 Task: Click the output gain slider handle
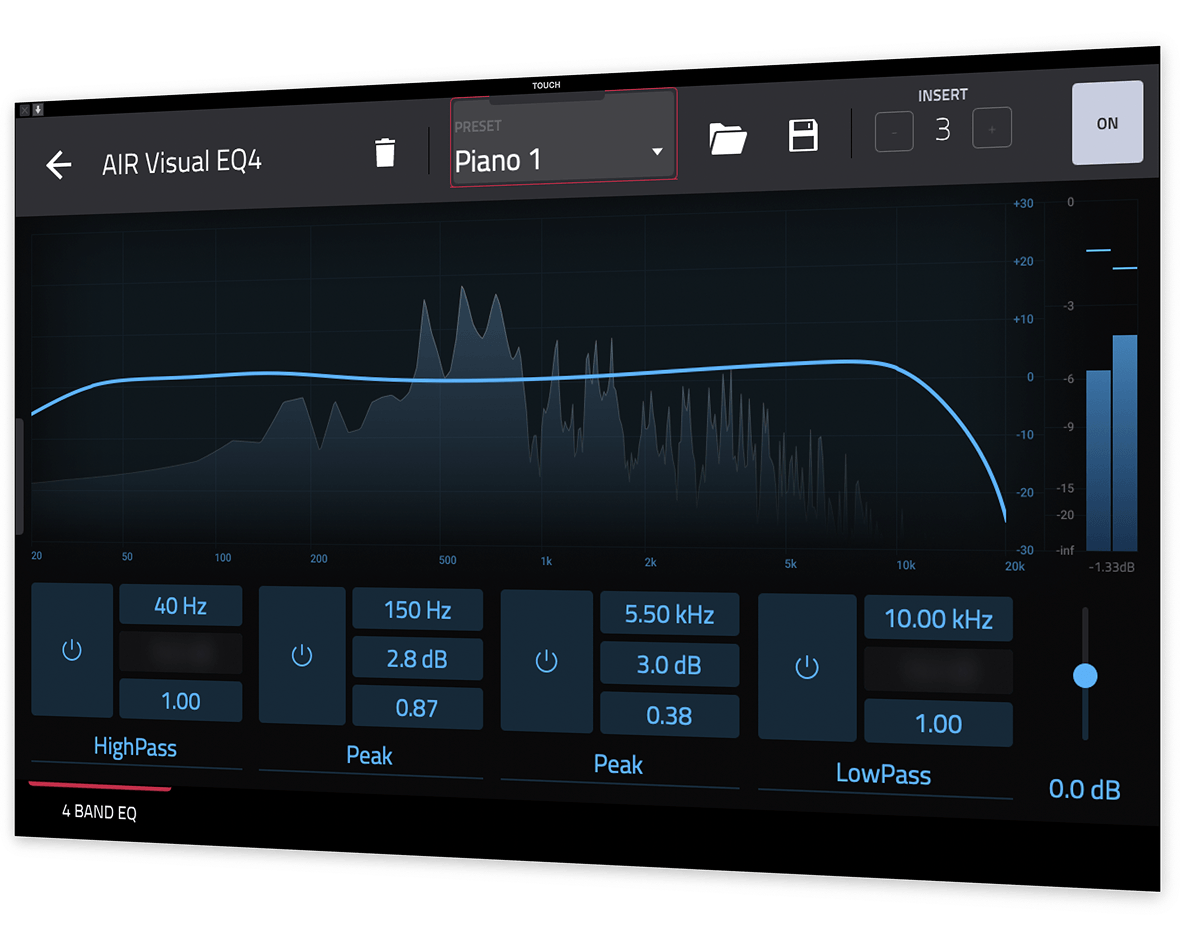pos(1085,676)
